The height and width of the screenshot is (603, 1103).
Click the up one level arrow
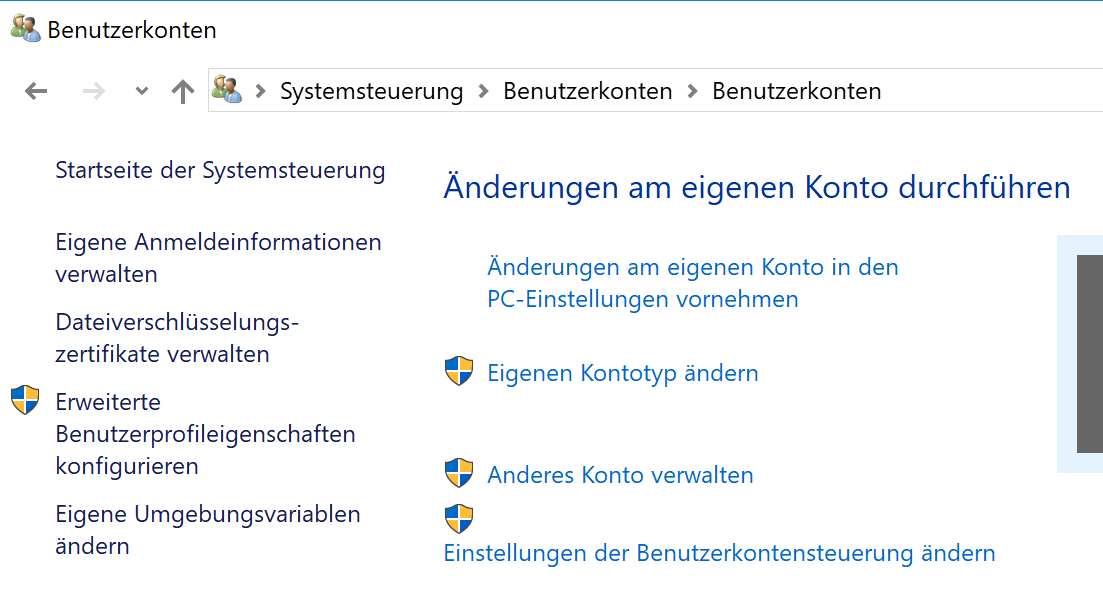pyautogui.click(x=182, y=92)
